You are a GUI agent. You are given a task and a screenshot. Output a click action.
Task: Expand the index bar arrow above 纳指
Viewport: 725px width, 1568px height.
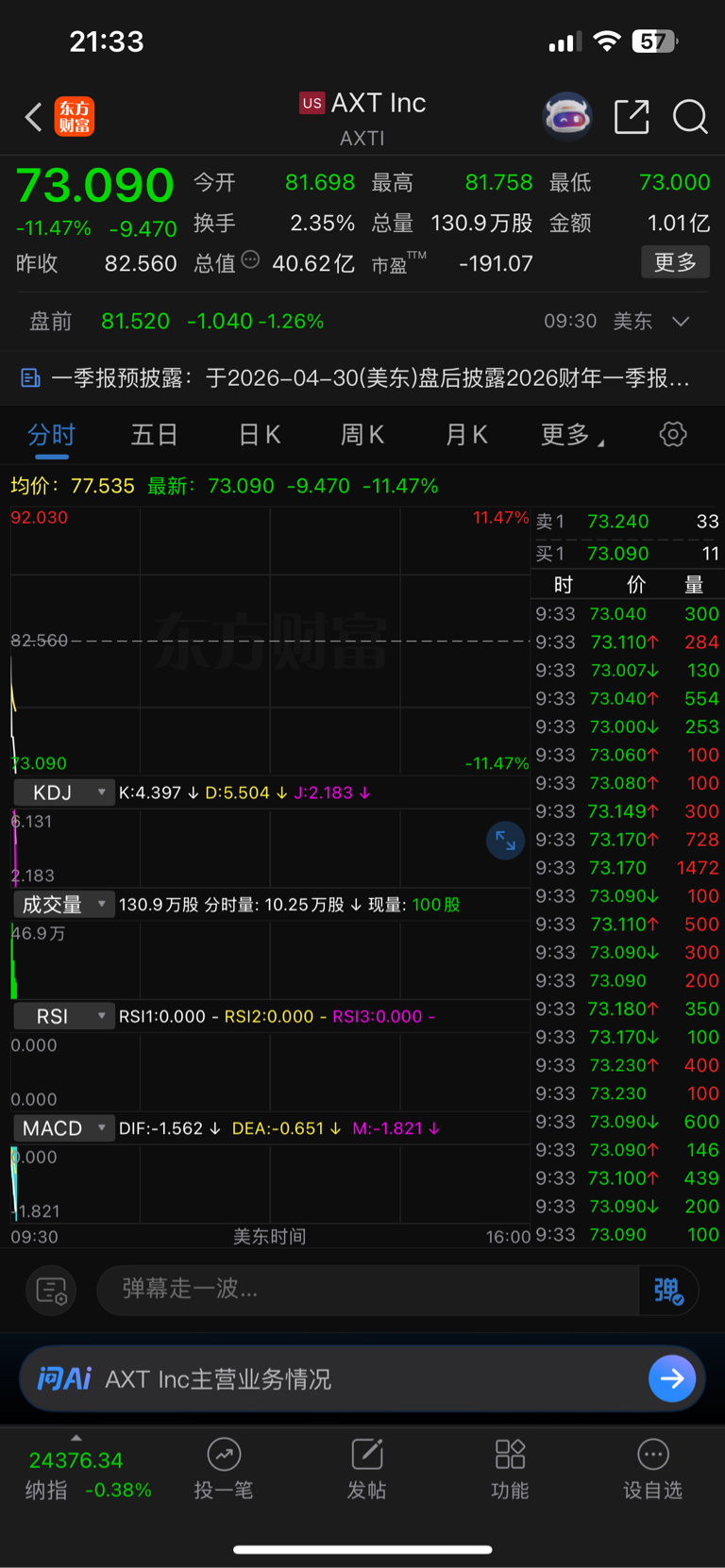pos(76,1439)
